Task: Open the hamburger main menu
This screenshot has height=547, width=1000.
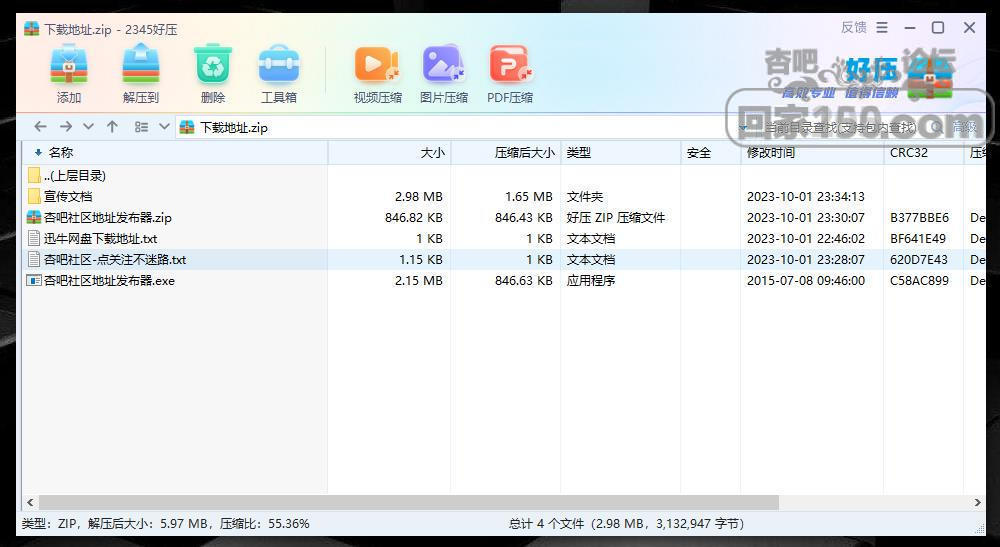Action: point(882,27)
